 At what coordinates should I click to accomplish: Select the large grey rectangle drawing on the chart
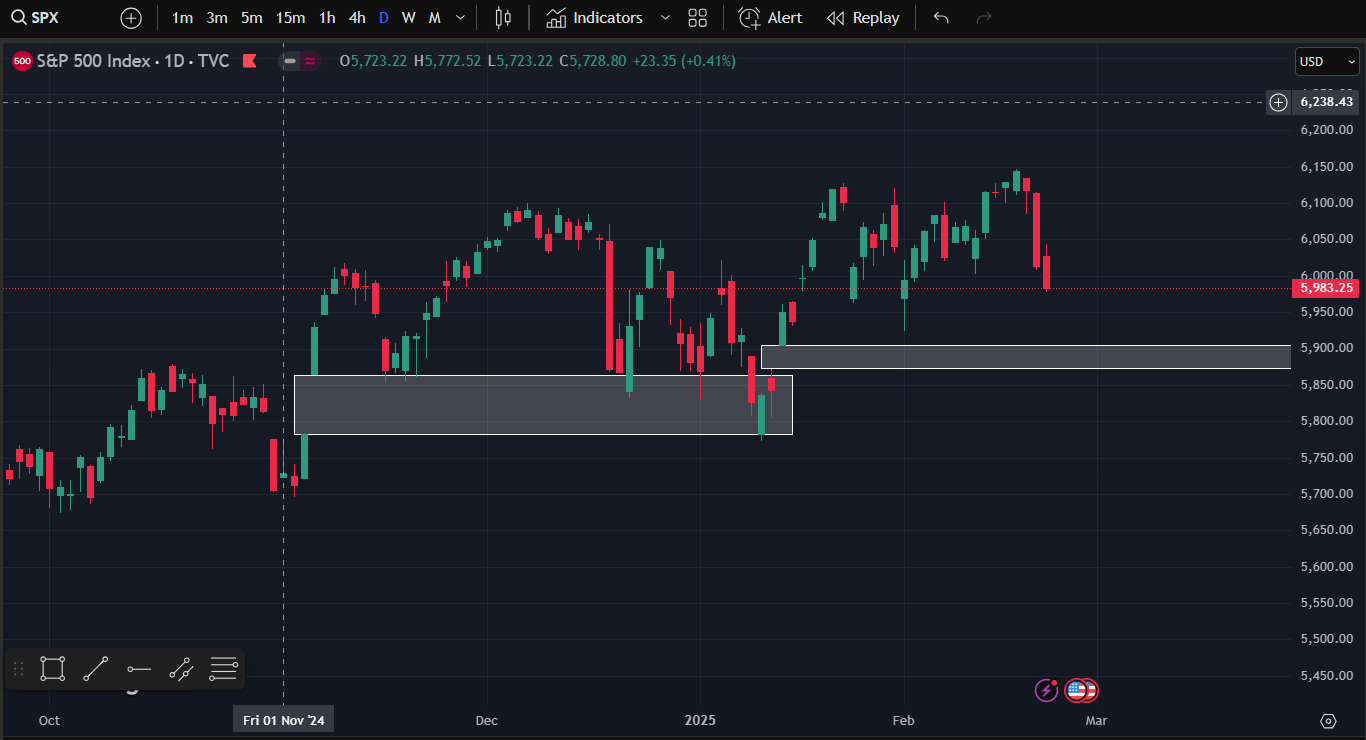click(543, 405)
